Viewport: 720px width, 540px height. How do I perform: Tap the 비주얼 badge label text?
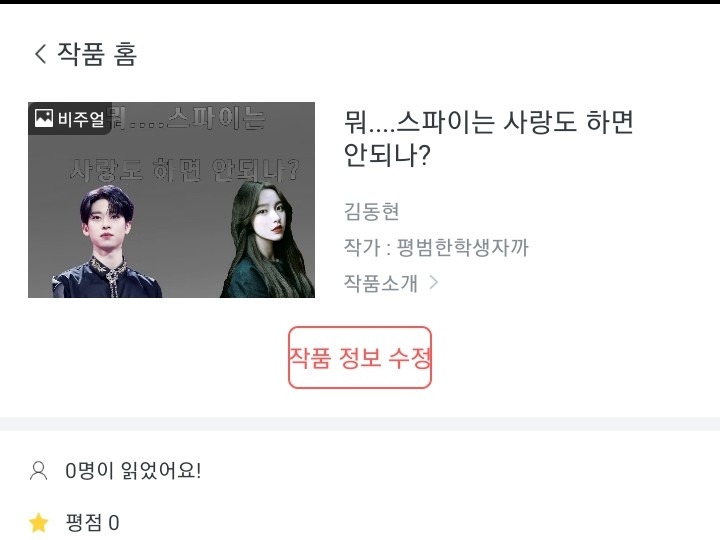(x=81, y=119)
